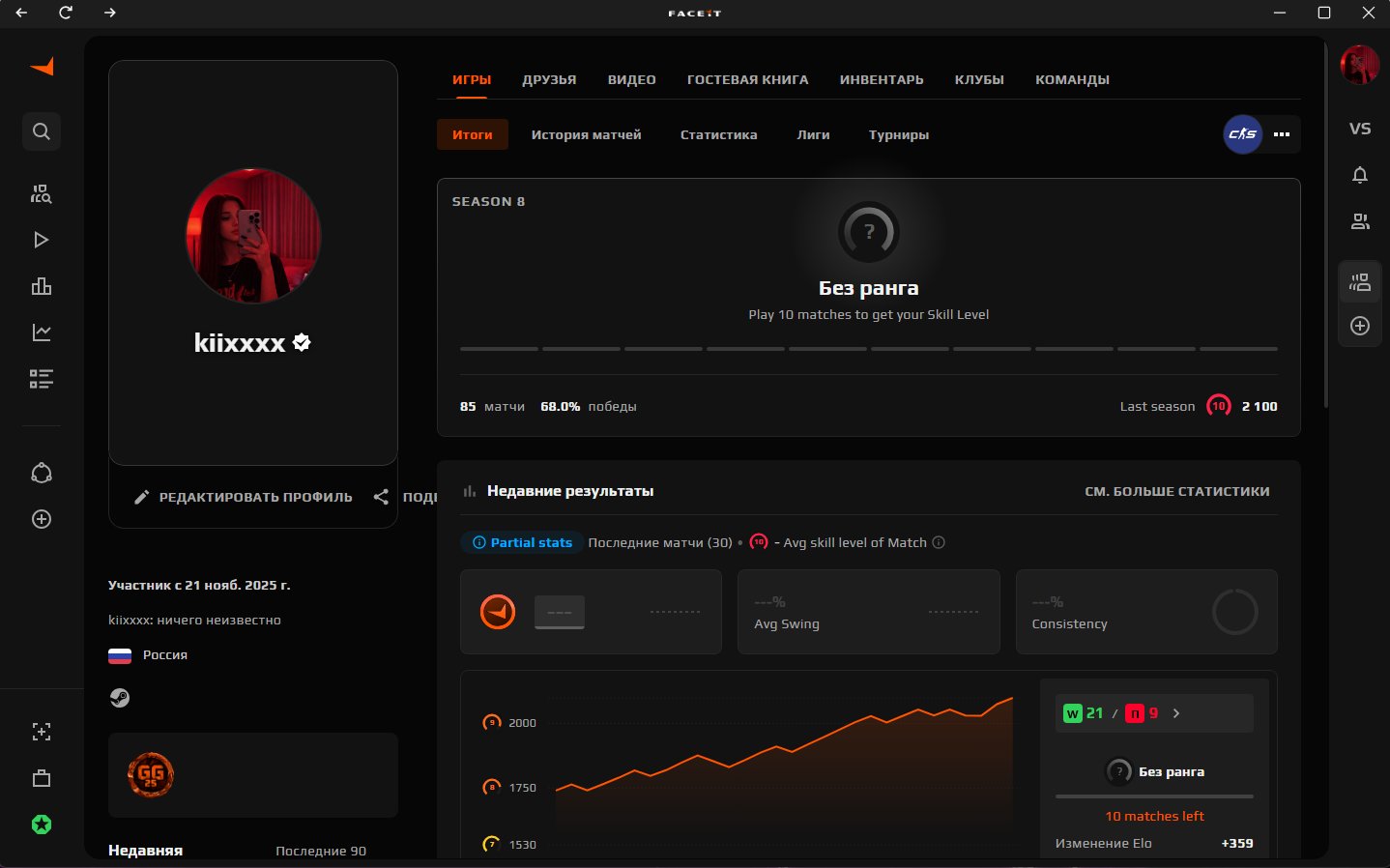Click the verified badge next to kiixxxx
1390x868 pixels.
click(x=302, y=341)
